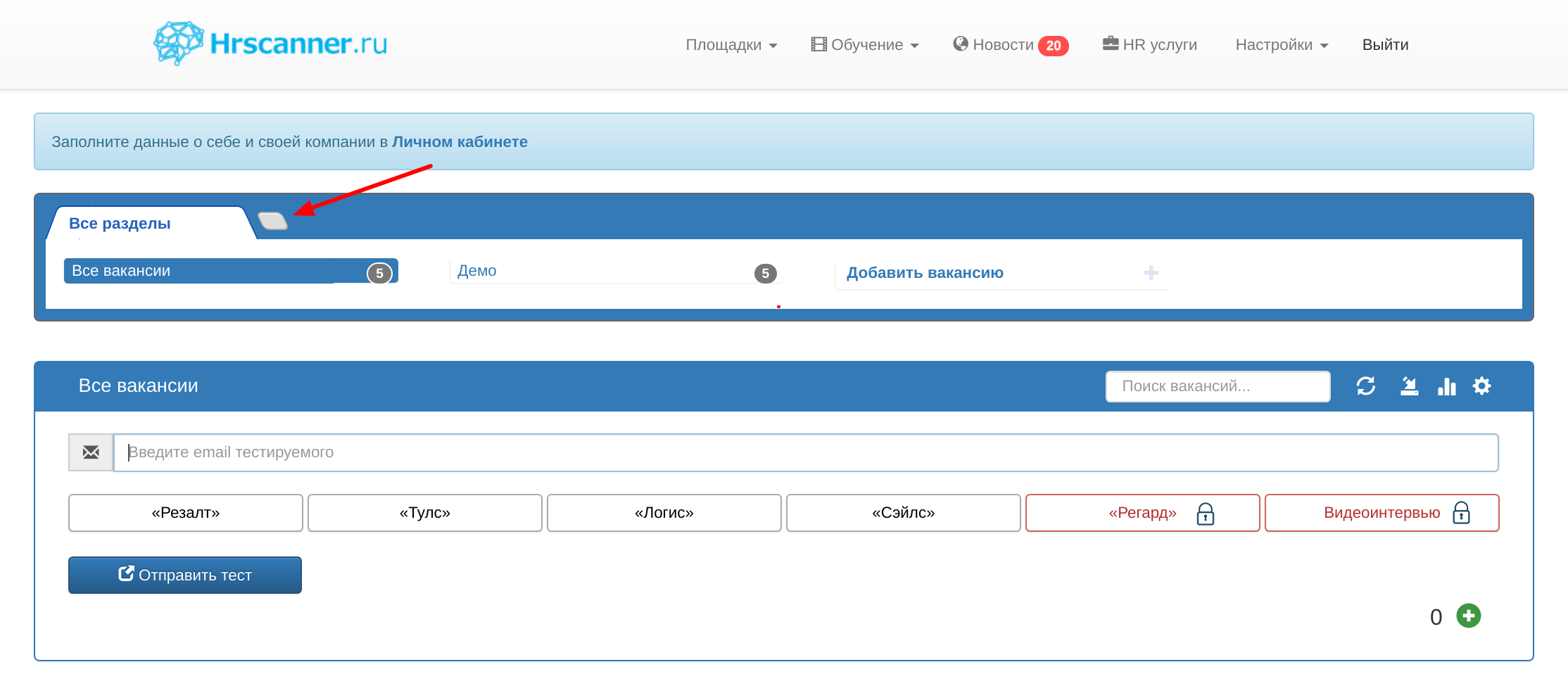1568x681 pixels.
Task: Click the download/export icon
Action: click(x=1409, y=386)
